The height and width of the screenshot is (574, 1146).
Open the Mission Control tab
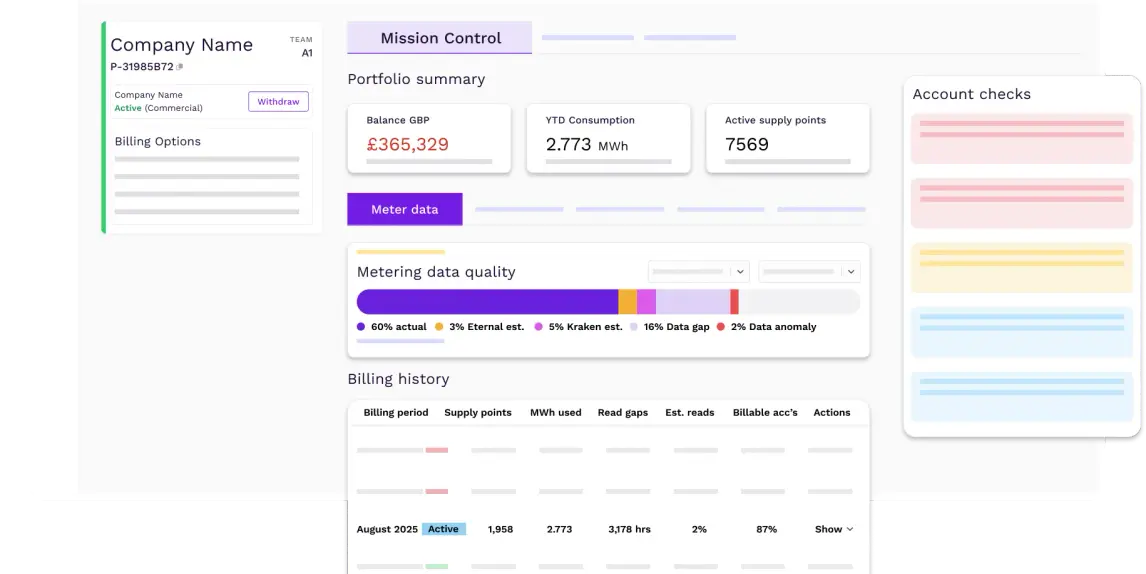click(440, 38)
